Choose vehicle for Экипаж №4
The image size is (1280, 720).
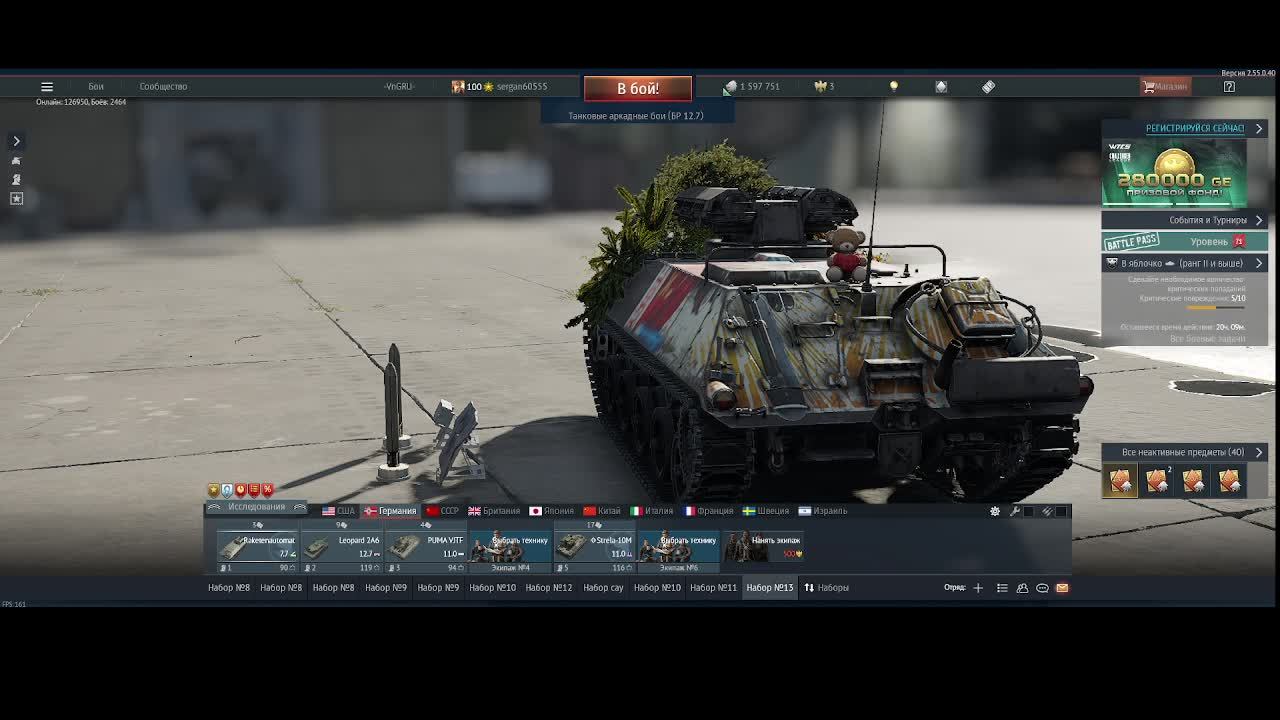point(510,547)
